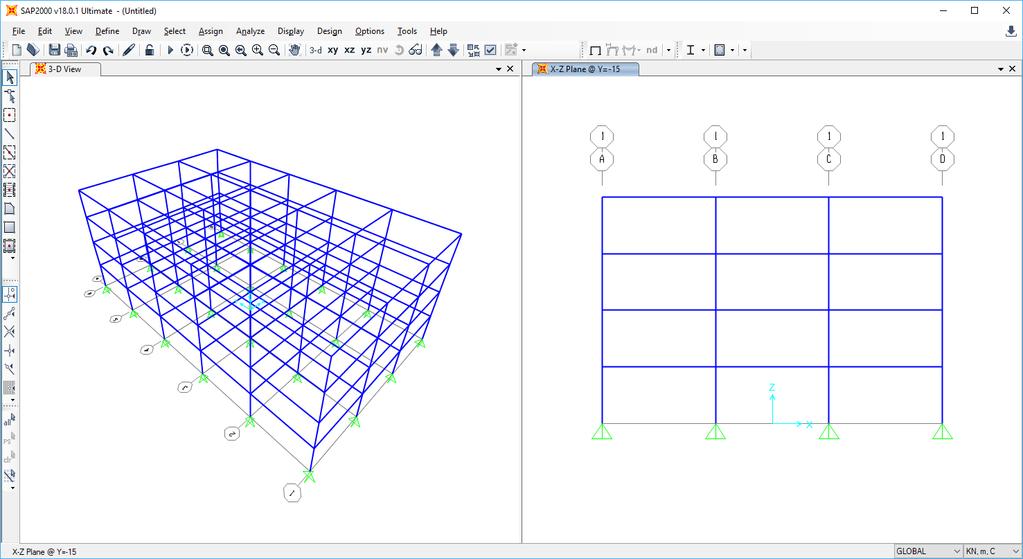Click the Open File tag icon
The image size is (1023, 559).
point(33,50)
